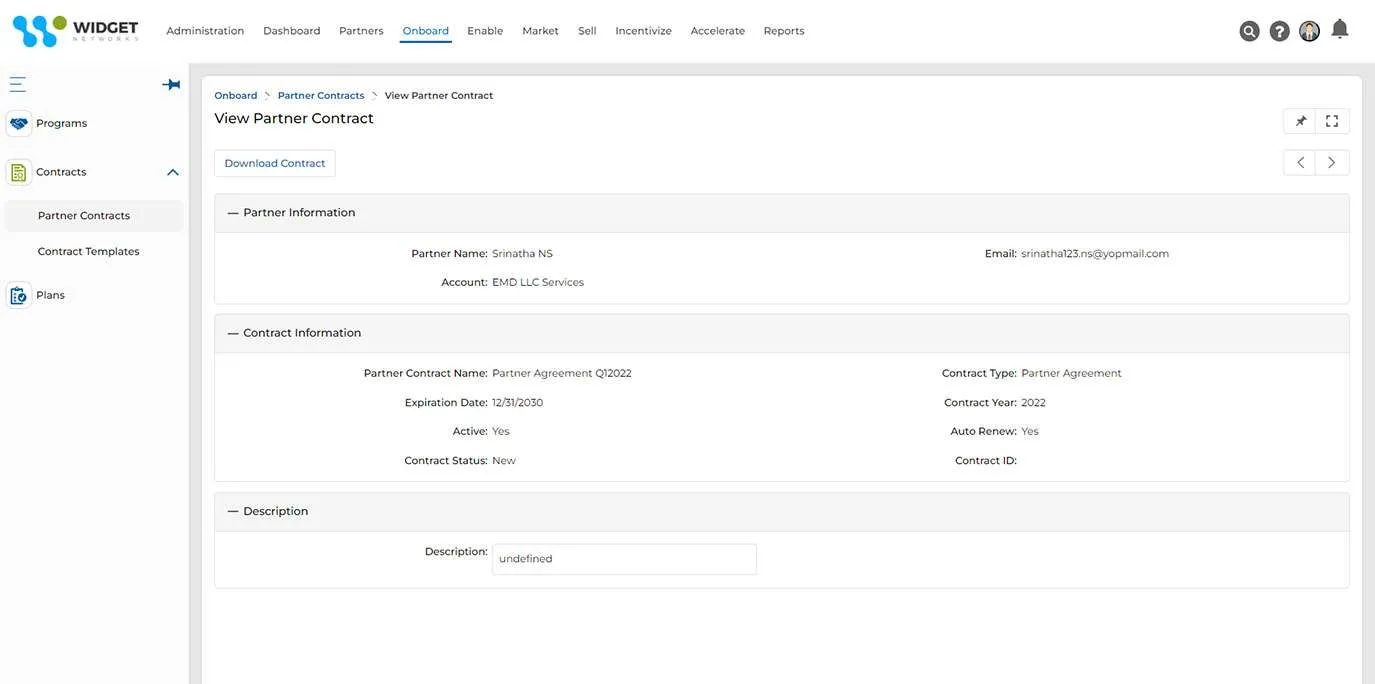The width and height of the screenshot is (1375, 684).
Task: Open the Administration menu
Action: click(x=205, y=31)
